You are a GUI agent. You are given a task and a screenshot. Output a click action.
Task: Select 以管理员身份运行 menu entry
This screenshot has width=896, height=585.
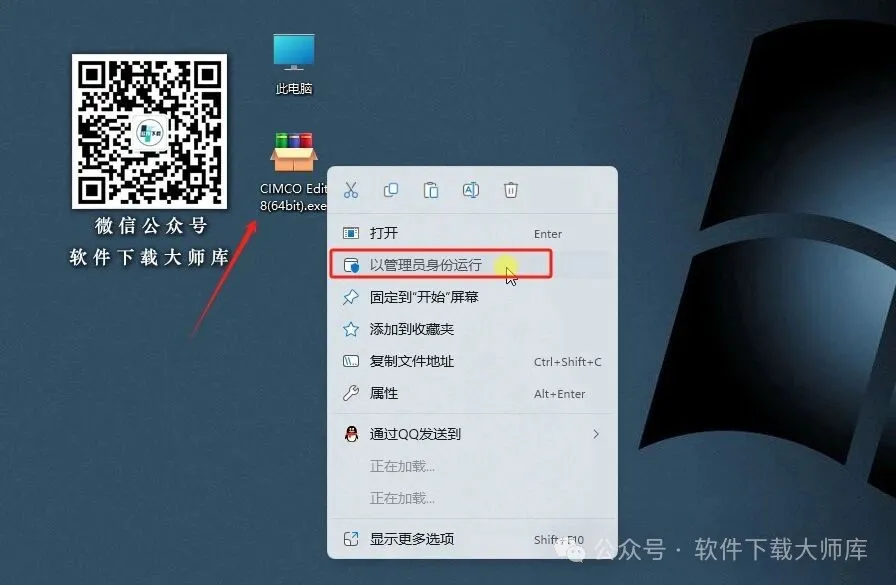(473, 265)
